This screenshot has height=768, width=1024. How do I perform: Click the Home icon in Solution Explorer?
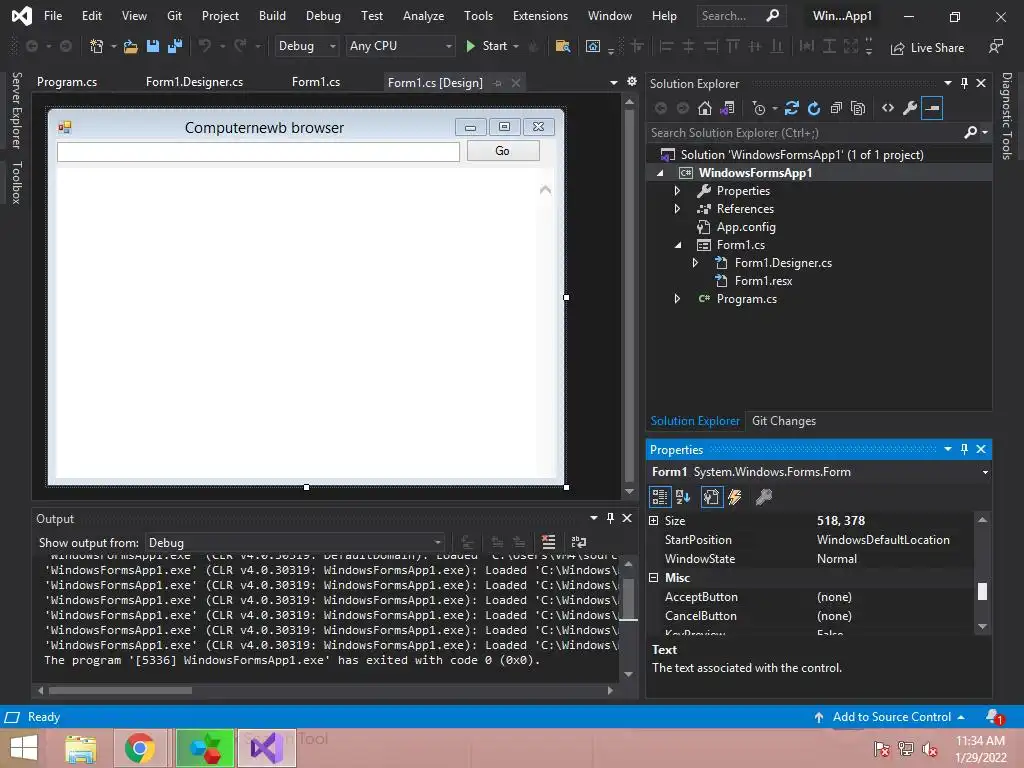[x=705, y=108]
